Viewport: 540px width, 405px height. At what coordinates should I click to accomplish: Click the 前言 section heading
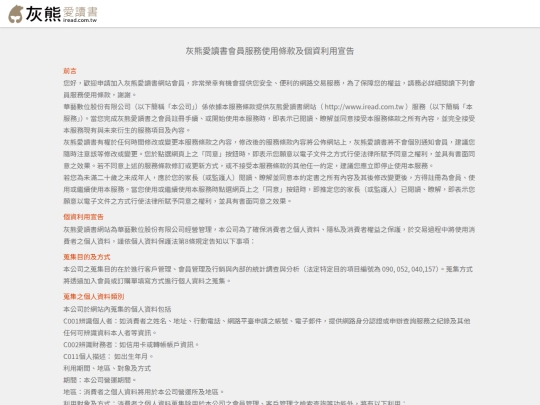[70, 71]
